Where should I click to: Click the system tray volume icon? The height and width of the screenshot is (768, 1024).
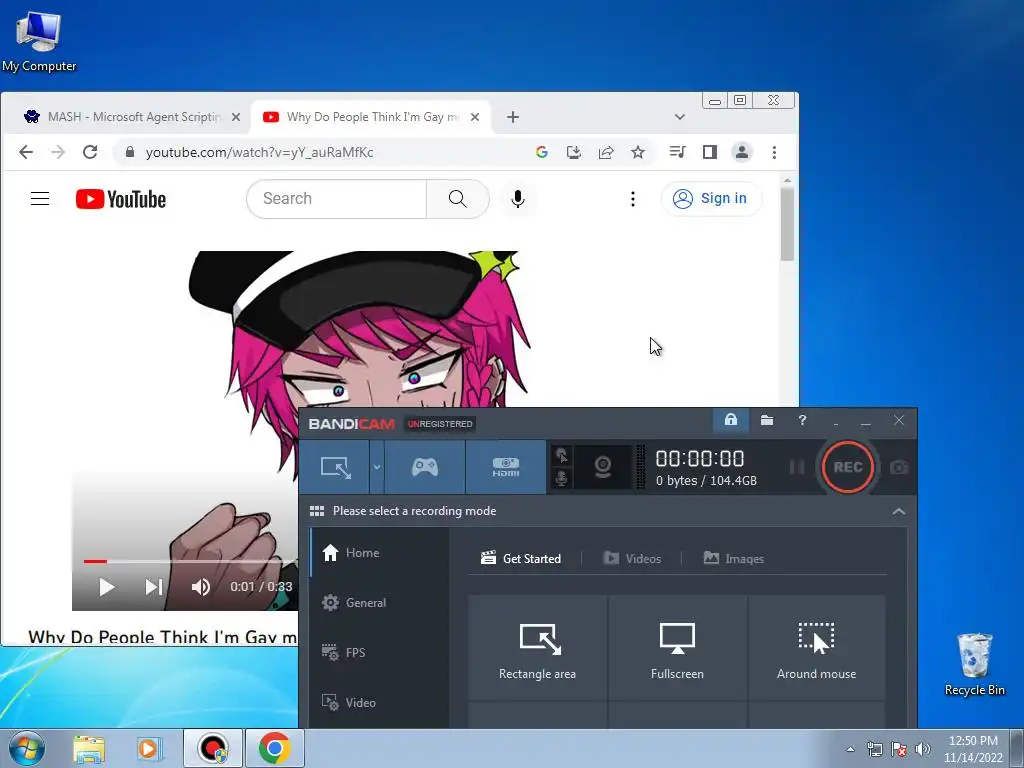[x=923, y=749]
